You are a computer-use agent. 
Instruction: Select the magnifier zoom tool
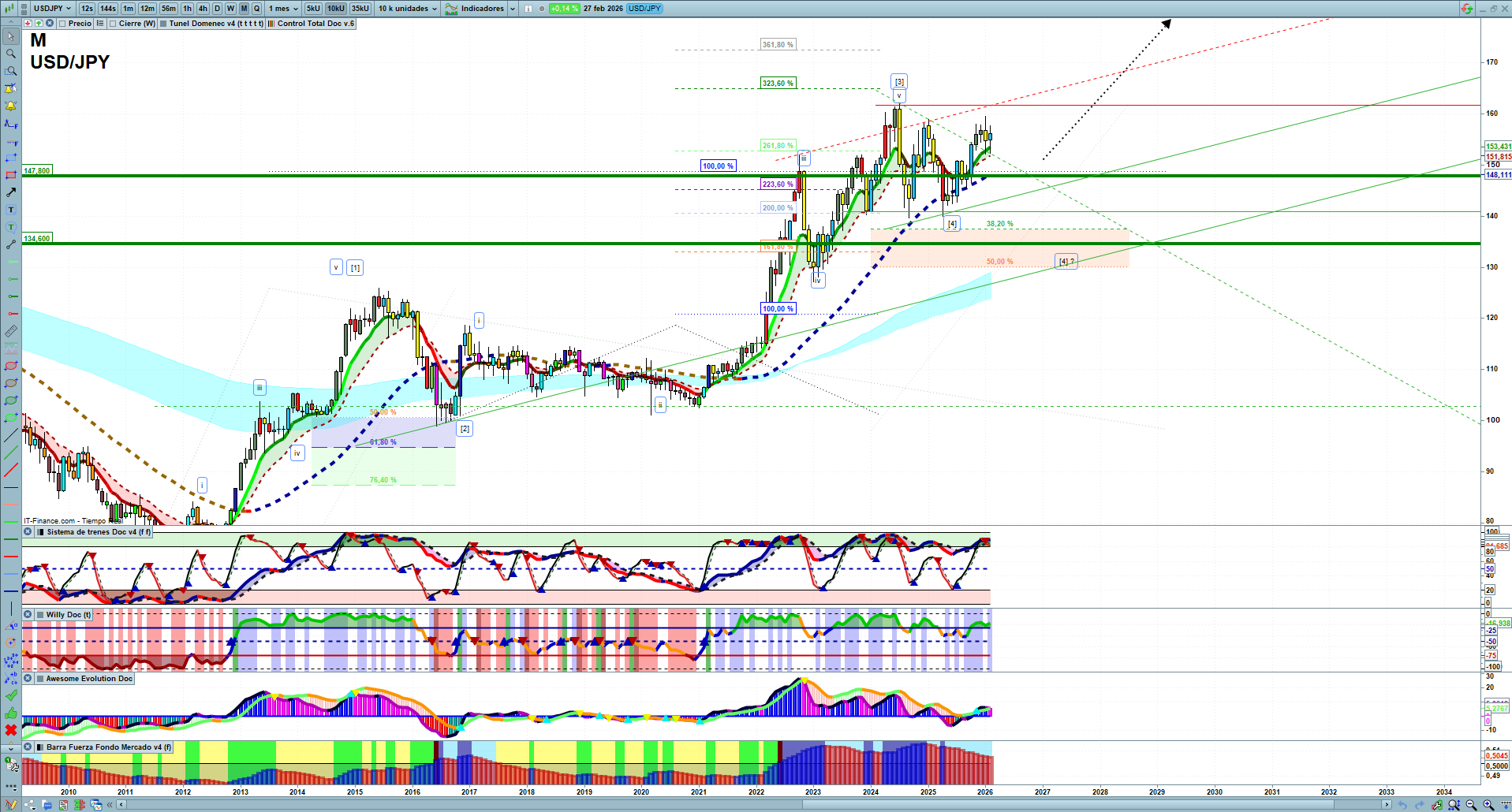(x=11, y=54)
